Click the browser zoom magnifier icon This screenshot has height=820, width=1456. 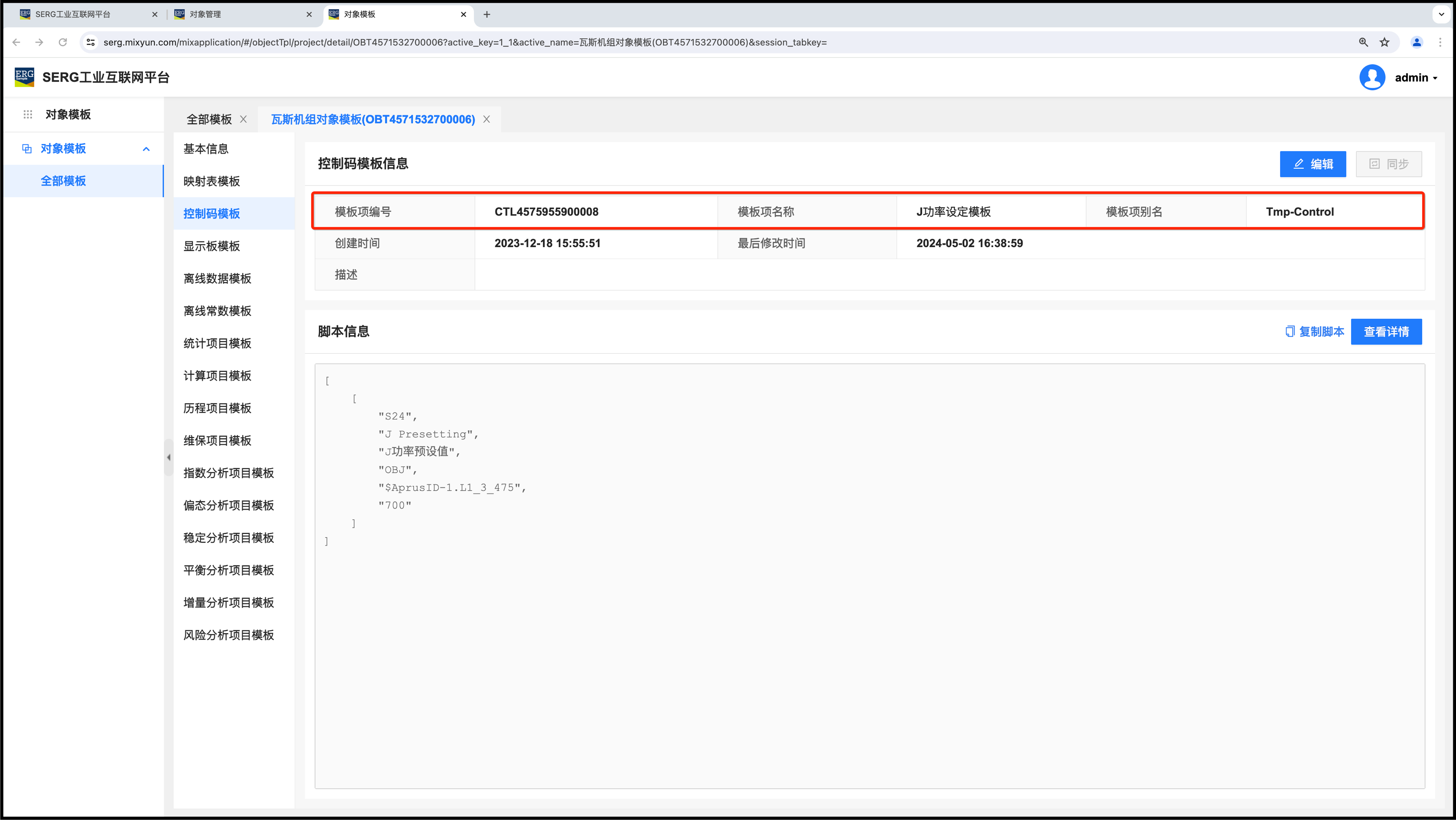point(1363,43)
